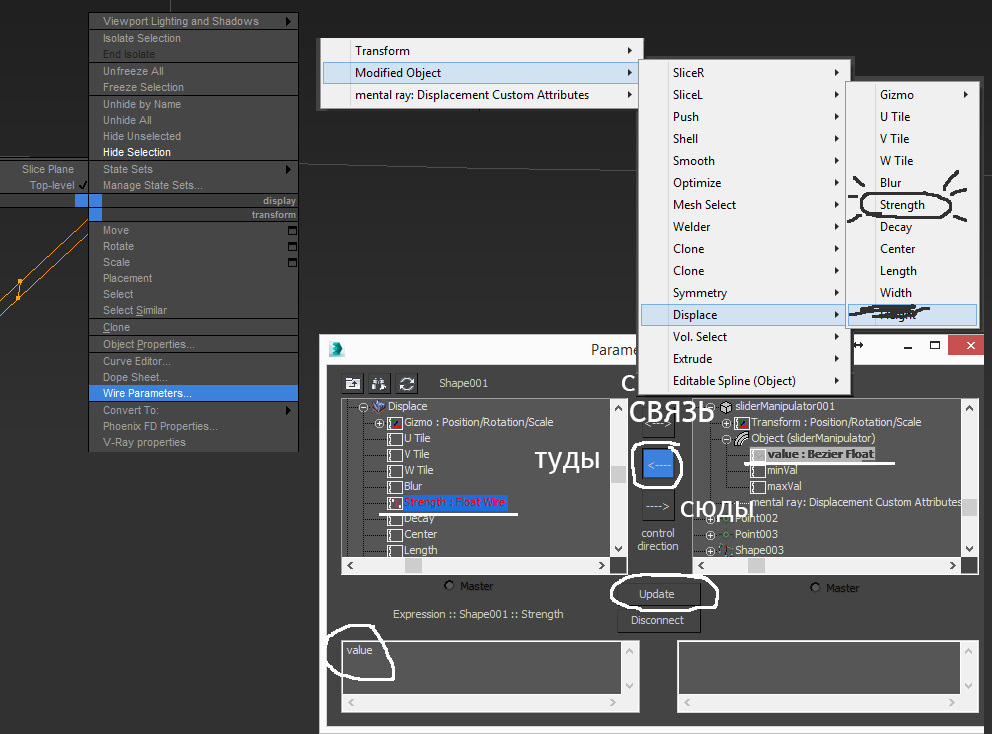Open State Sets submenu arrow
992x734 pixels.
(x=288, y=170)
